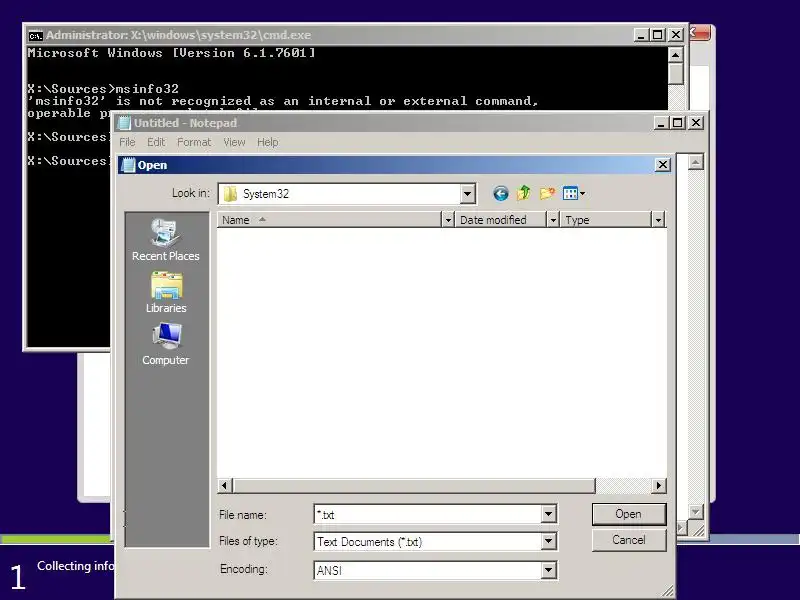Open Notepad's View menu
Viewport: 800px width, 600px height.
[x=234, y=142]
